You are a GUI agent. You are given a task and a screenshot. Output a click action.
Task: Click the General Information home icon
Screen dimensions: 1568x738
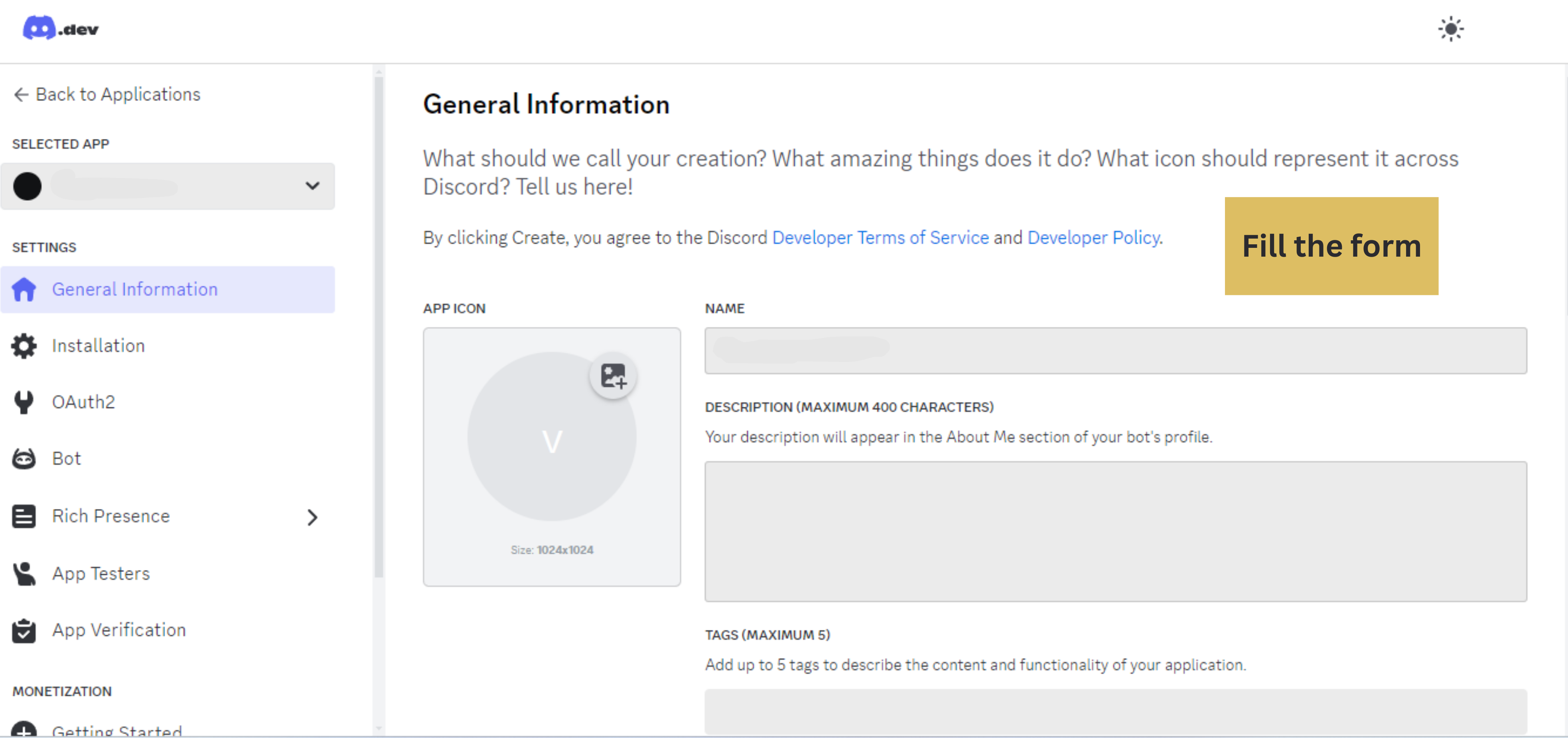click(24, 289)
